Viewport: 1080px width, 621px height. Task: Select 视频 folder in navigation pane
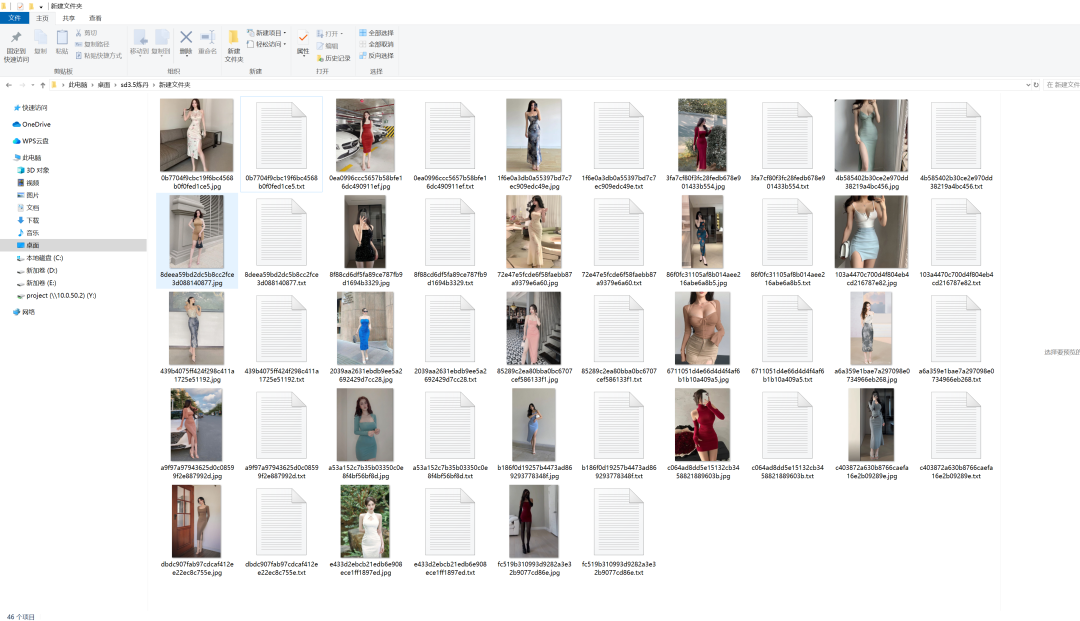click(x=32, y=183)
